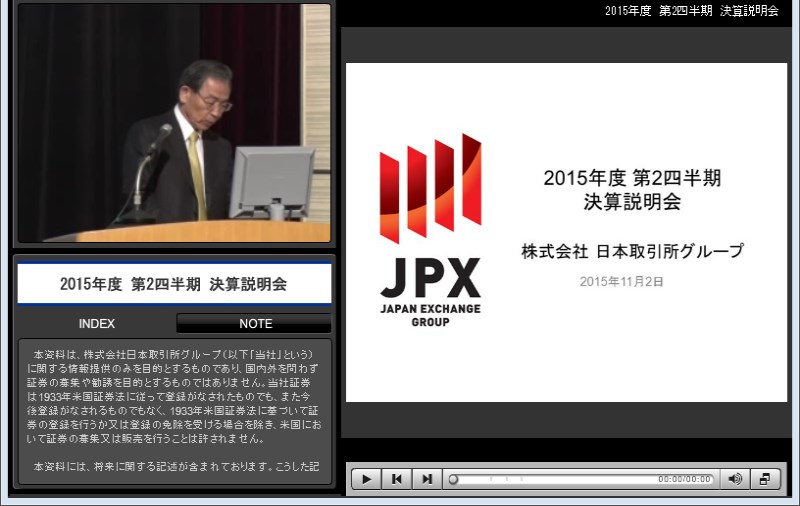The height and width of the screenshot is (506, 800).
Task: Click the first chapter marker on the seek bar
Action: [491, 479]
